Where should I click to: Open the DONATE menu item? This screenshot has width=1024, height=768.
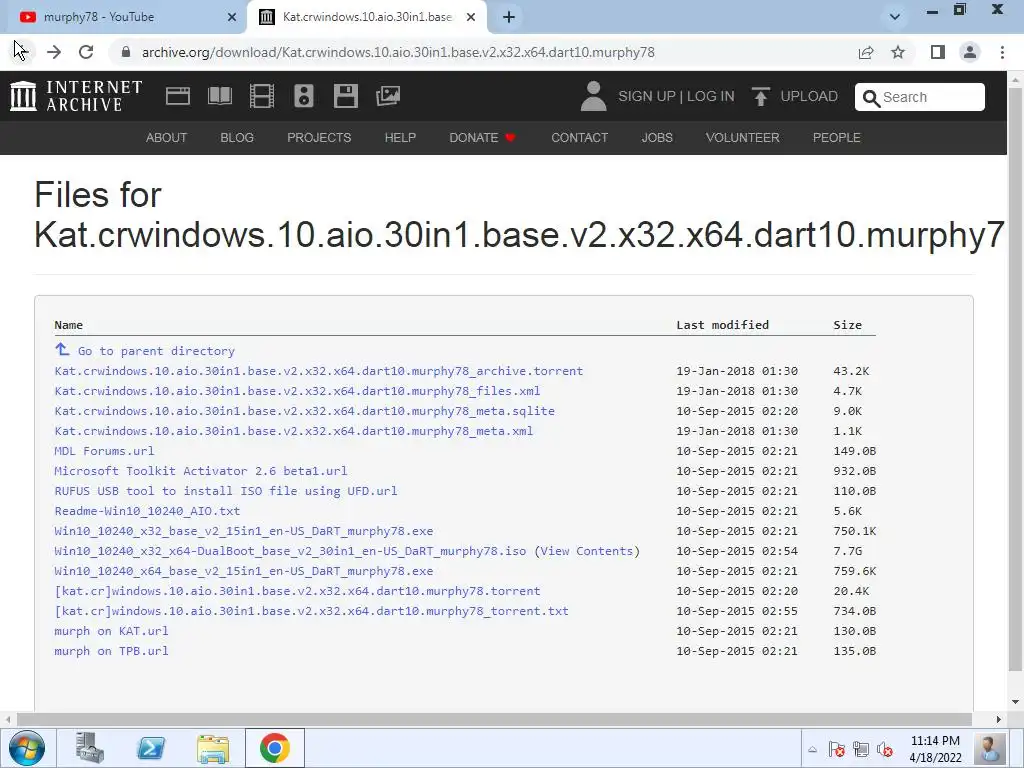pyautogui.click(x=483, y=138)
